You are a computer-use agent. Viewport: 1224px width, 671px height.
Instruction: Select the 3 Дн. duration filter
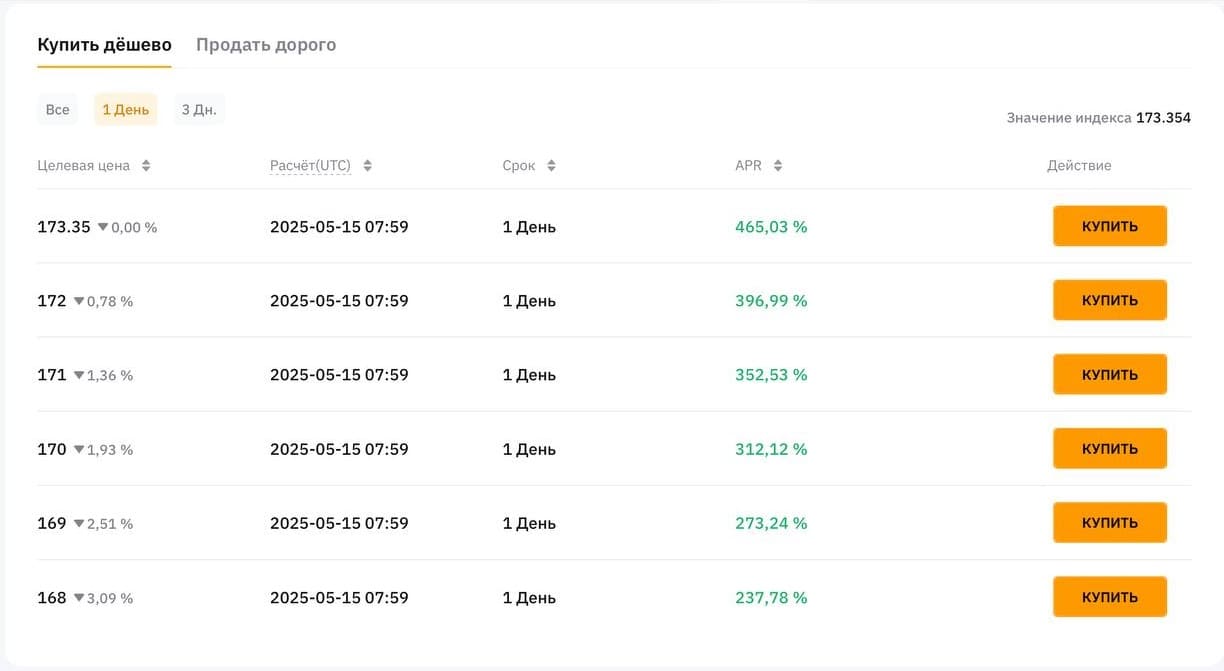pyautogui.click(x=199, y=109)
